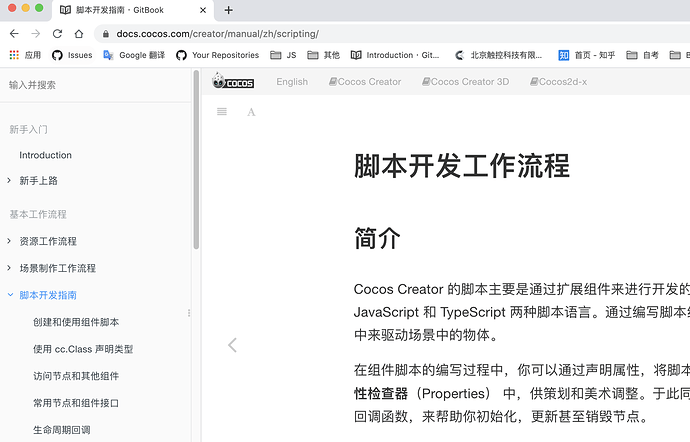The image size is (690, 442).
Task: Collapse the 脚本开发指南 chevron
Action: [x=10, y=295]
